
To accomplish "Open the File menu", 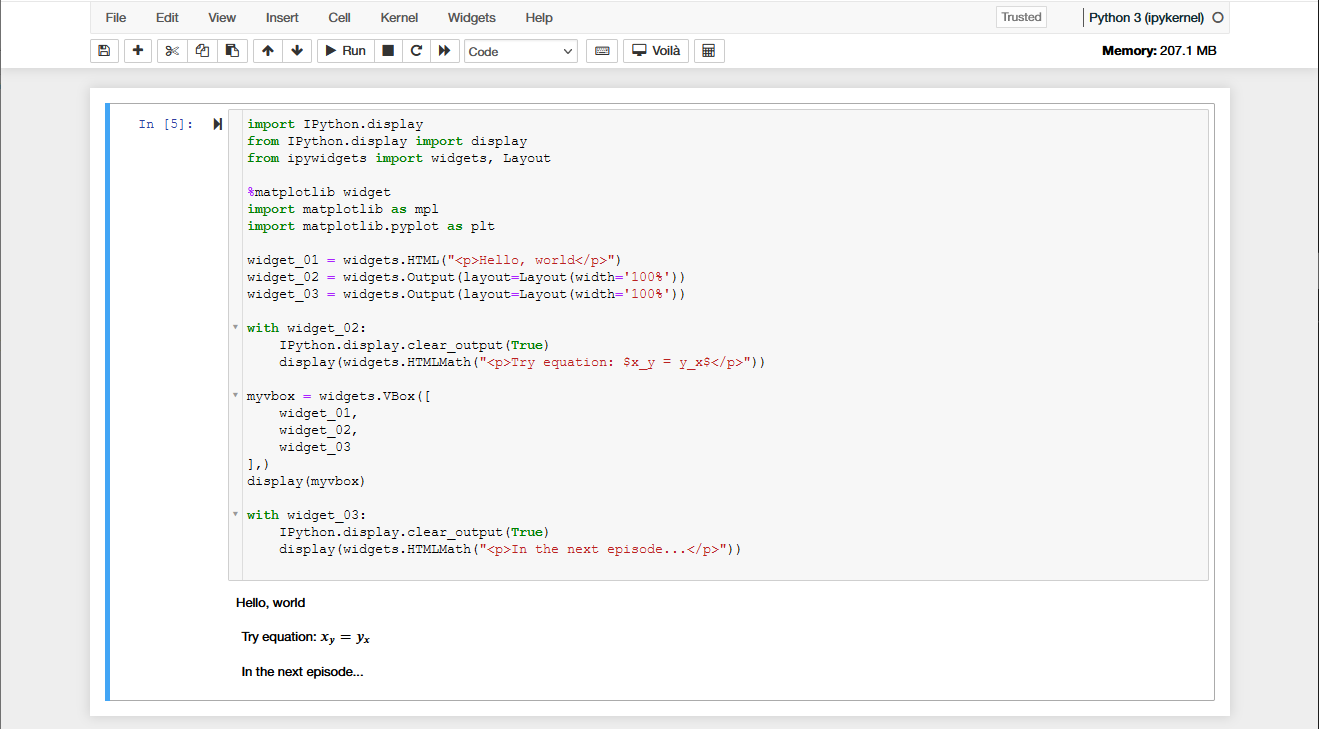I will click(x=116, y=18).
